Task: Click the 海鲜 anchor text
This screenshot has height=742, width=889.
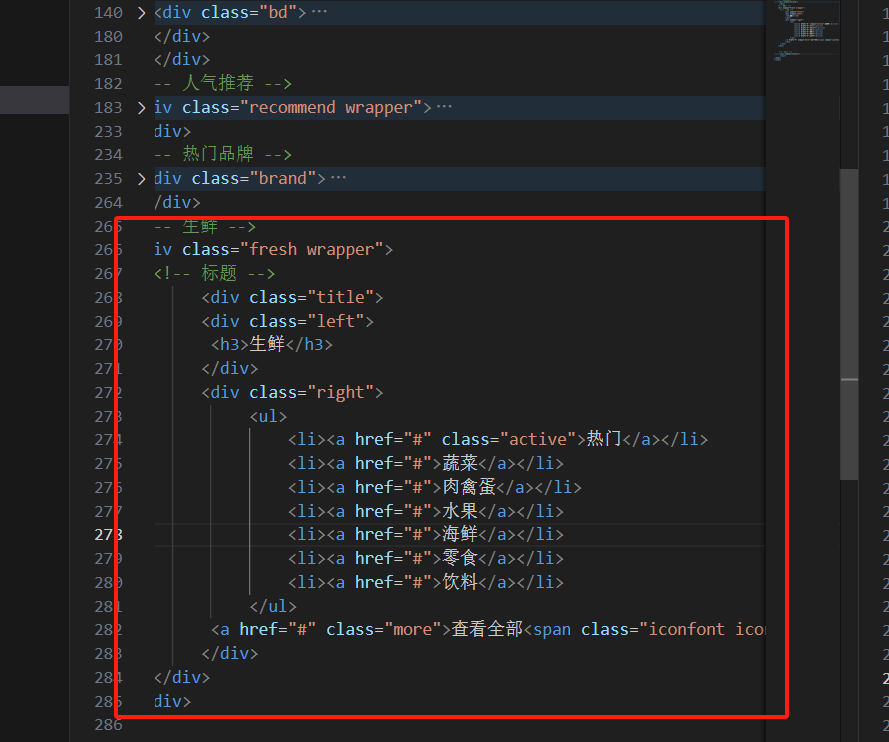Action: point(460,534)
